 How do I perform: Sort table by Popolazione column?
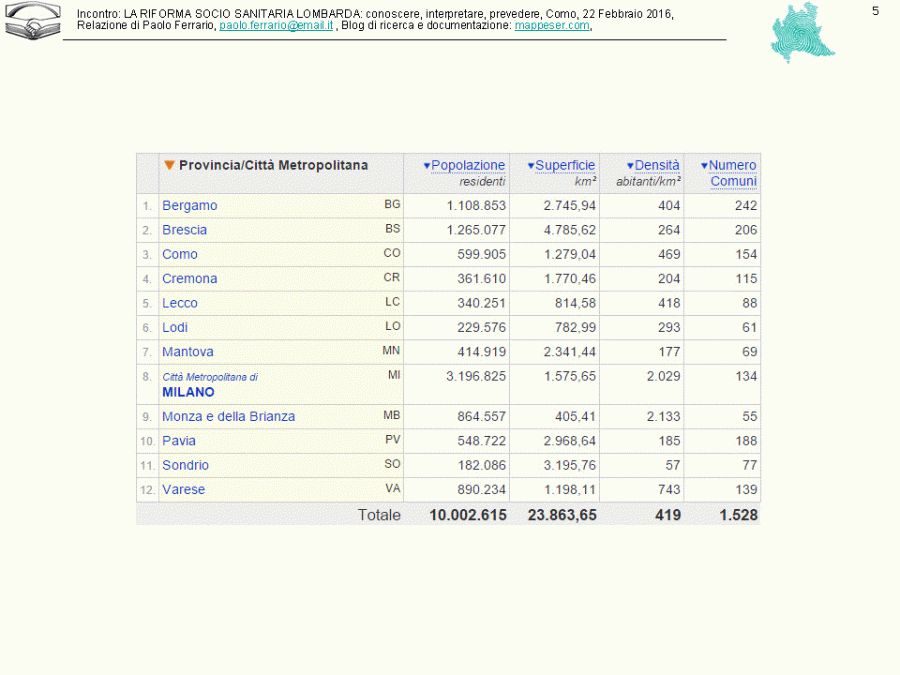coord(468,165)
